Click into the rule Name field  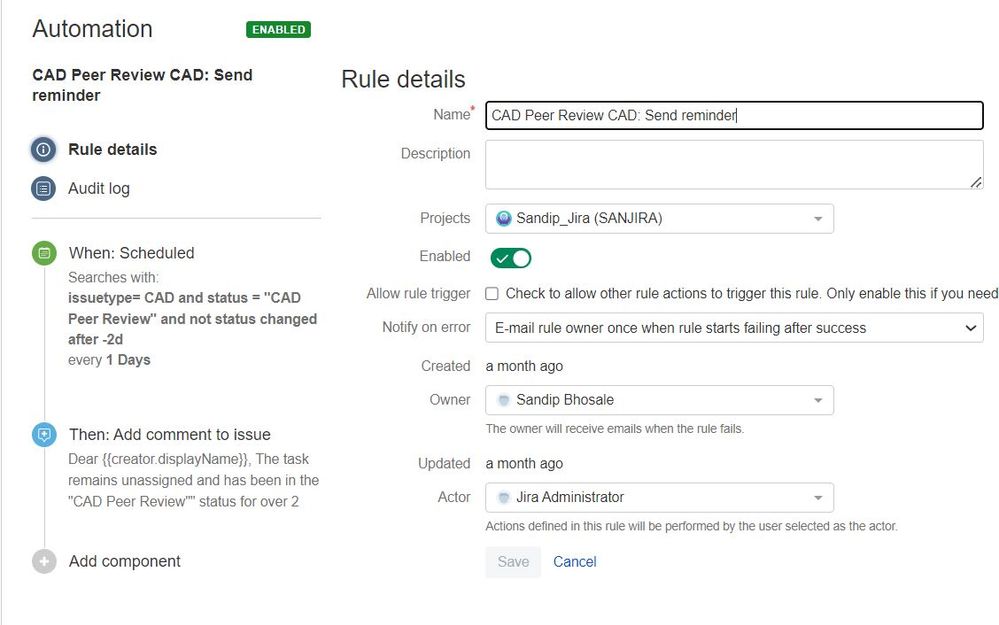(734, 115)
